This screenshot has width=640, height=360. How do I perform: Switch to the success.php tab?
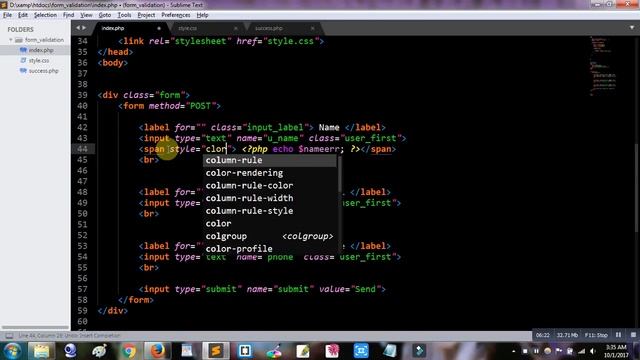pos(284,28)
